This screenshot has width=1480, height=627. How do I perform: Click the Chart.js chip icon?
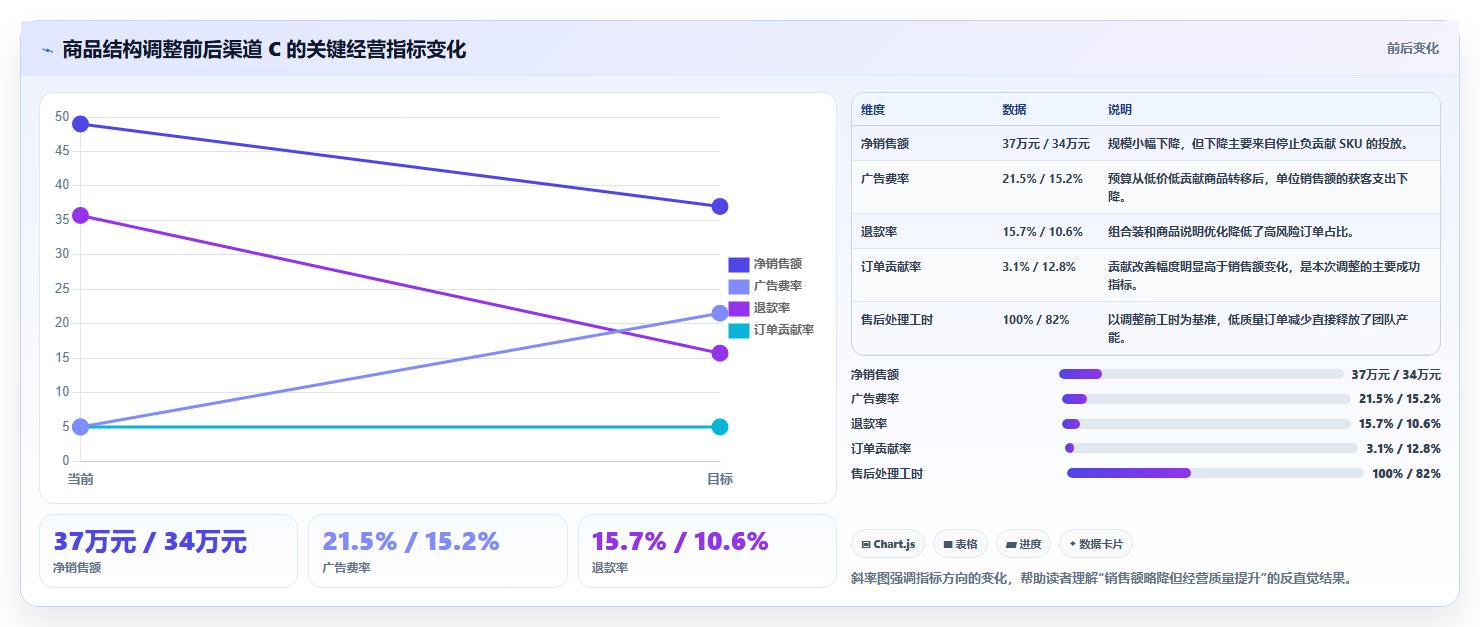866,545
